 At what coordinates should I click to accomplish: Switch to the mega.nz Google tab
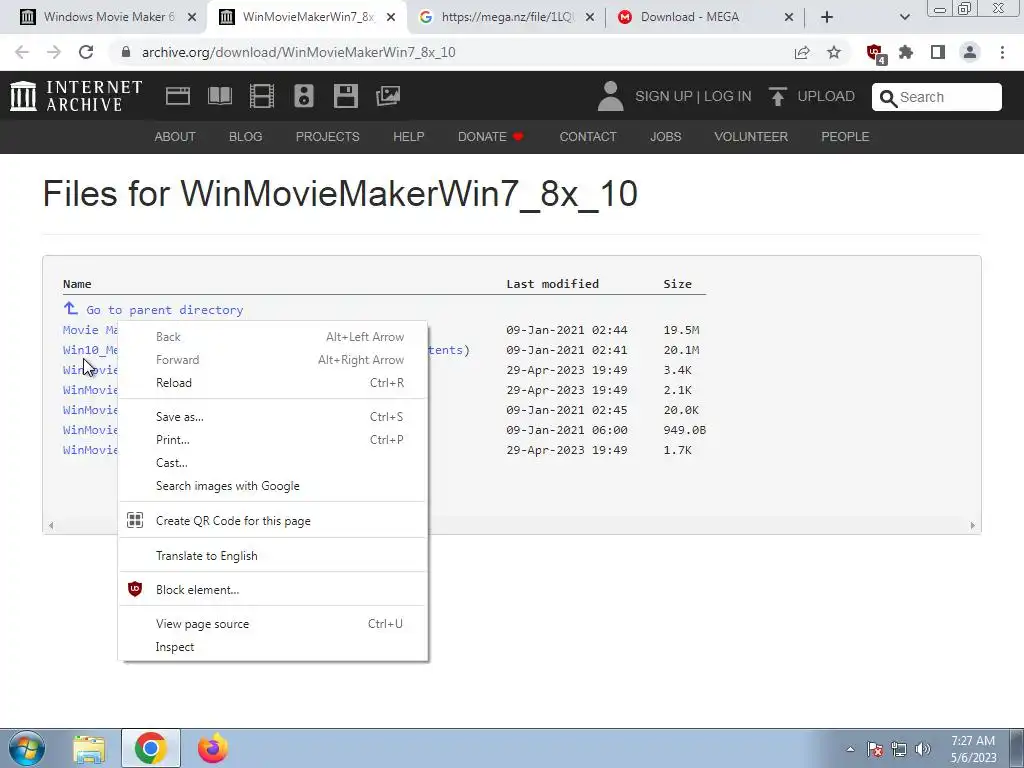coord(506,17)
